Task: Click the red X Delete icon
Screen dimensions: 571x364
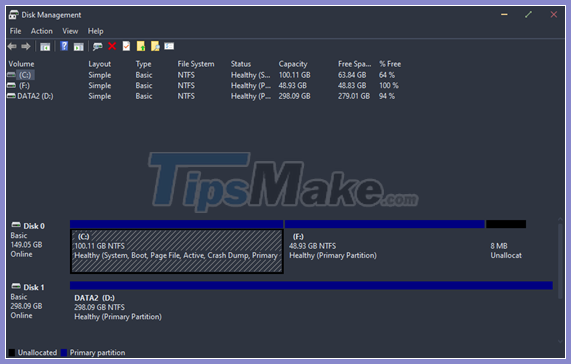Action: 112,46
